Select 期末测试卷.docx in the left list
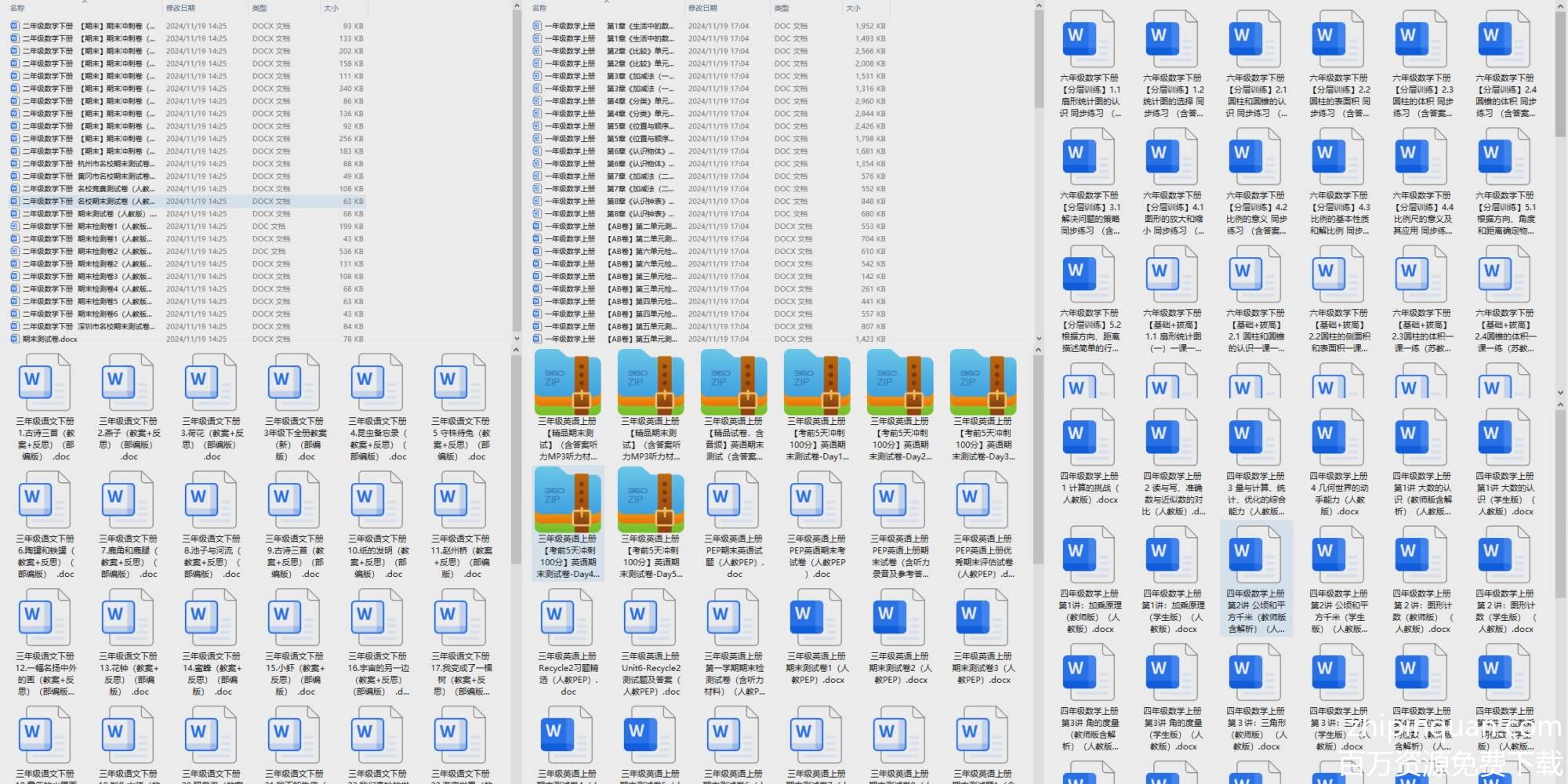 click(50, 339)
